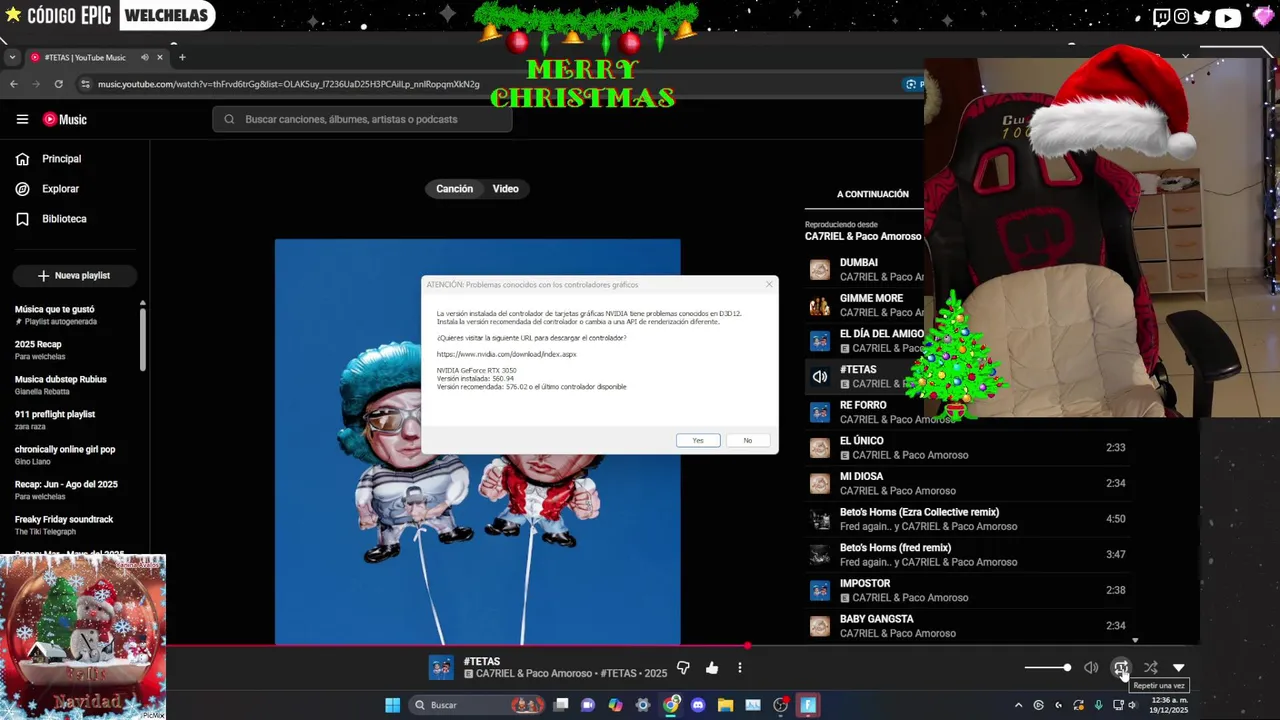1280x720 pixels.
Task: Reload the browser page
Action: click(59, 84)
